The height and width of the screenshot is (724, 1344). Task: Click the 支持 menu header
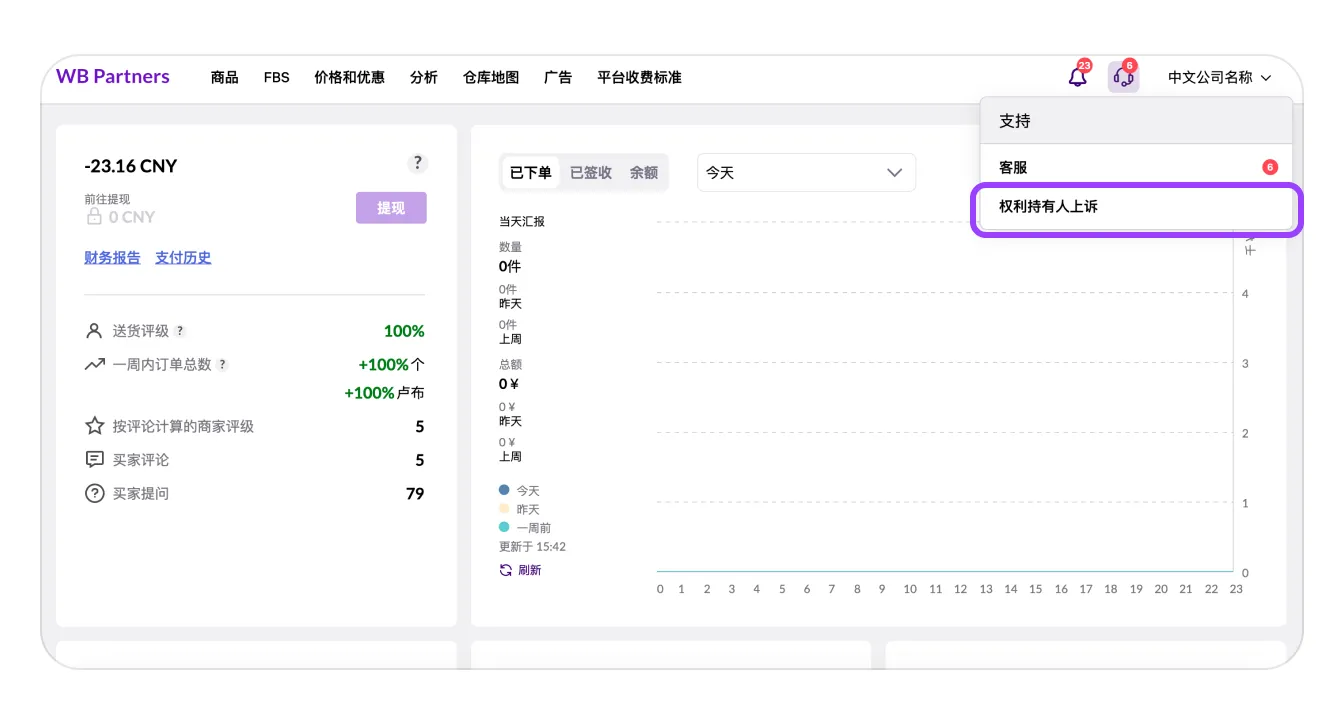pyautogui.click(x=1136, y=121)
